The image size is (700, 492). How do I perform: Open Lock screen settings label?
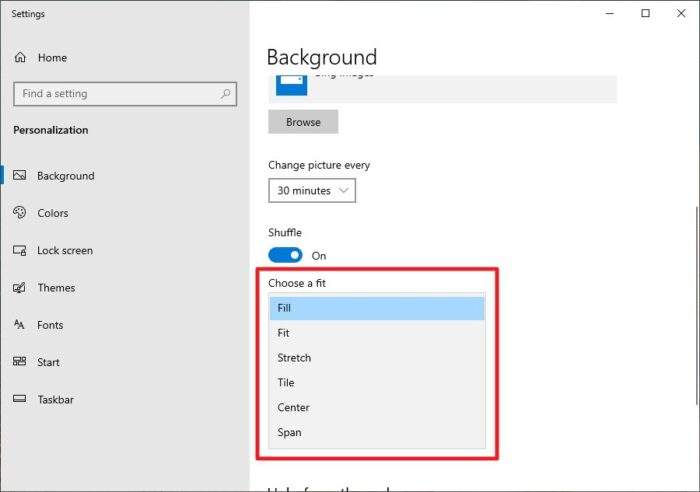click(65, 250)
